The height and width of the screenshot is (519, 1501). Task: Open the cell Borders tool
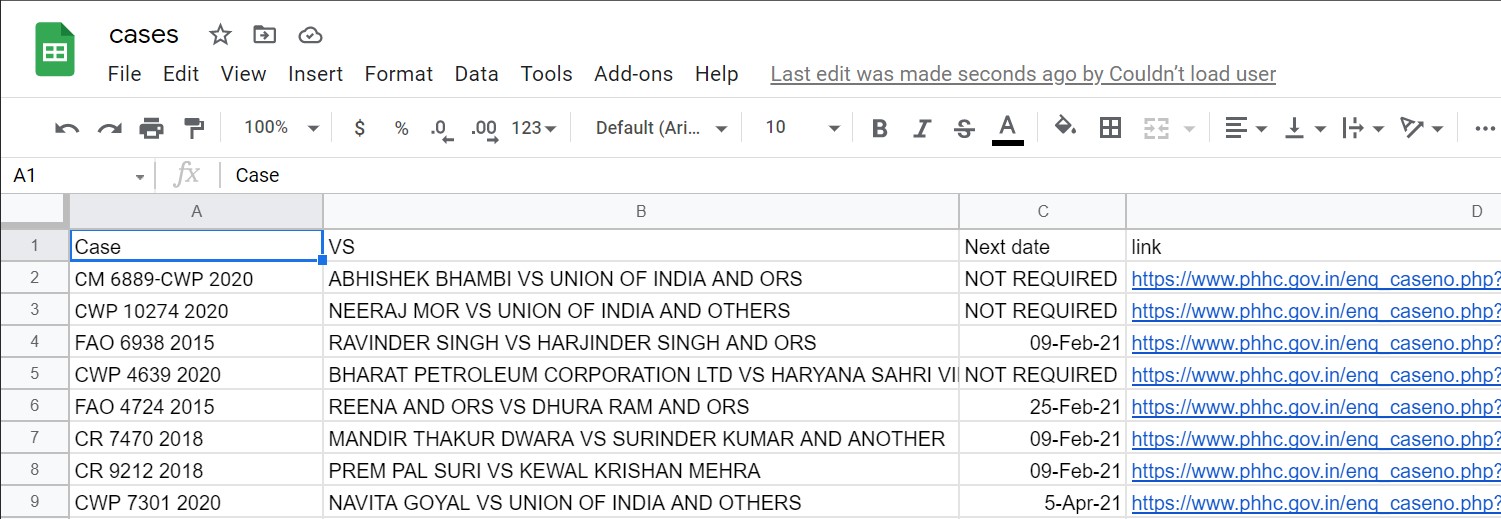coord(1110,128)
